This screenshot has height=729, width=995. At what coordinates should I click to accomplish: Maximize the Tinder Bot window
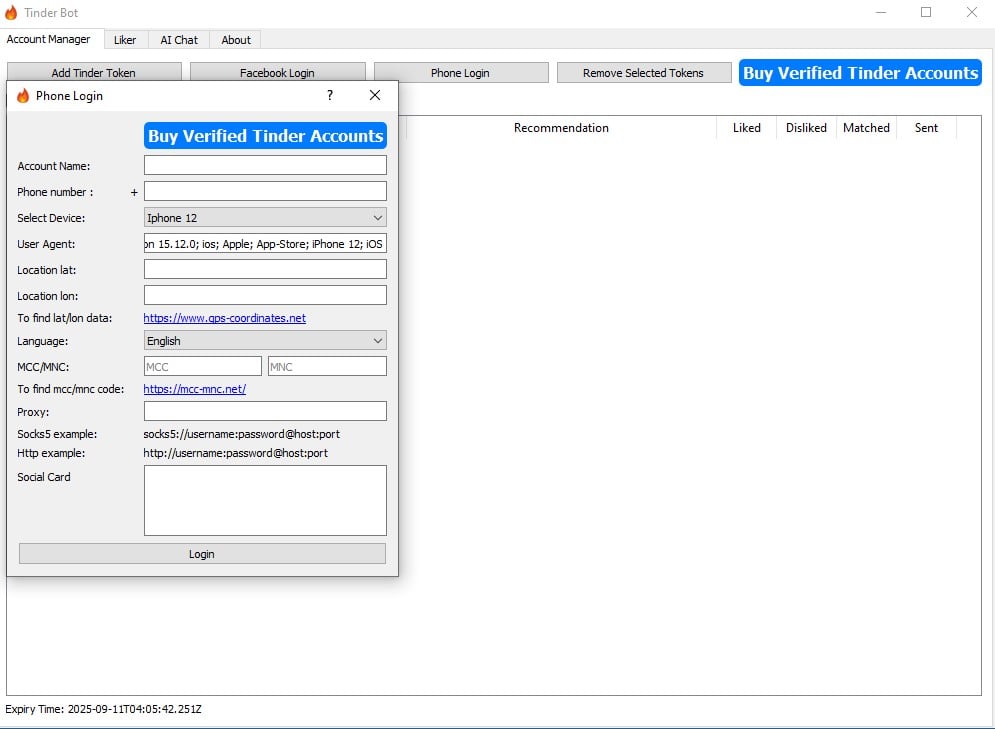click(926, 12)
